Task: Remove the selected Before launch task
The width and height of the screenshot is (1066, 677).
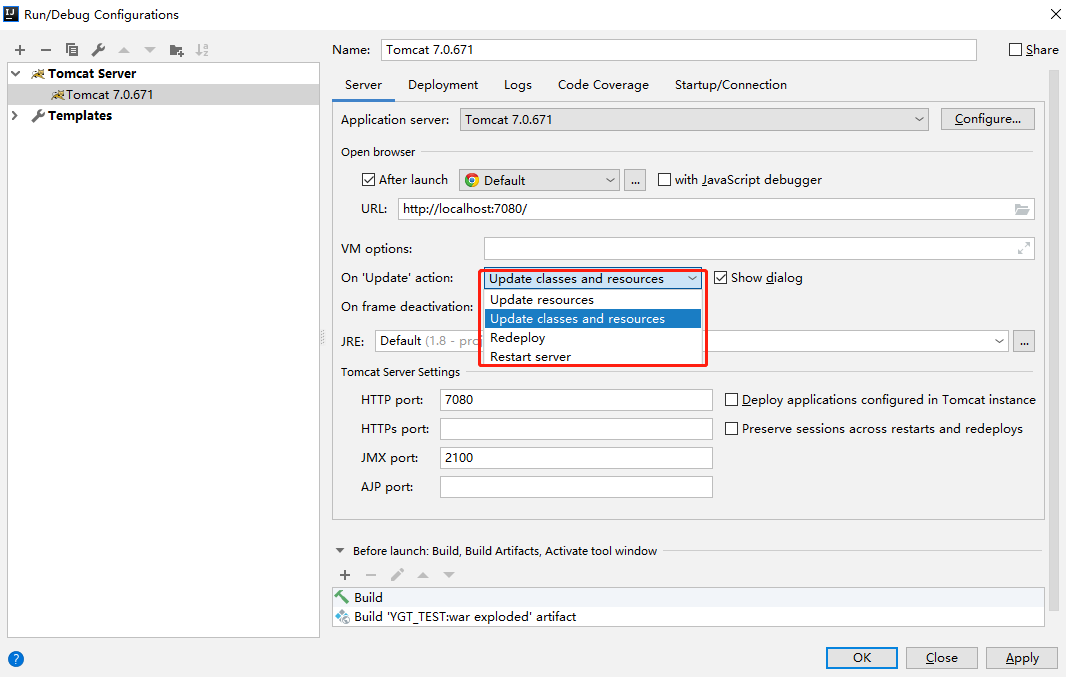Action: pos(371,575)
